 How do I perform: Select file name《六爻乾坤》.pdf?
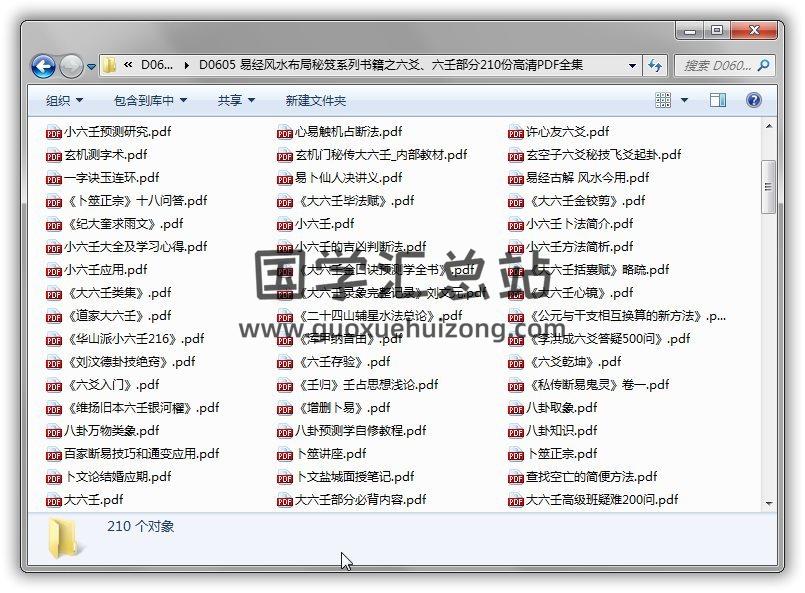coord(575,362)
